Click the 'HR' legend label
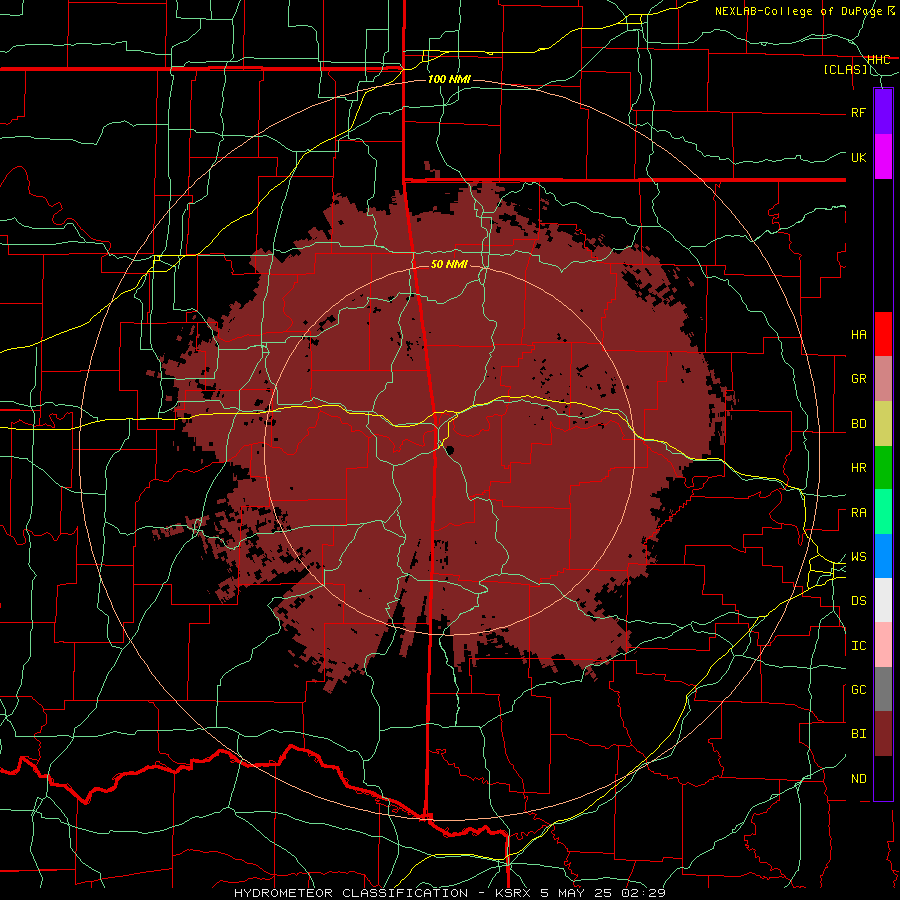 (859, 468)
